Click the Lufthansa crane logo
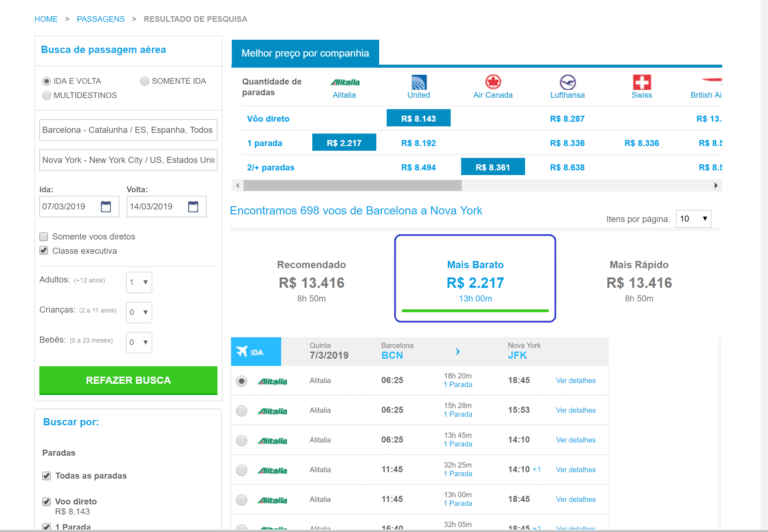The width and height of the screenshot is (768, 532). coord(568,82)
